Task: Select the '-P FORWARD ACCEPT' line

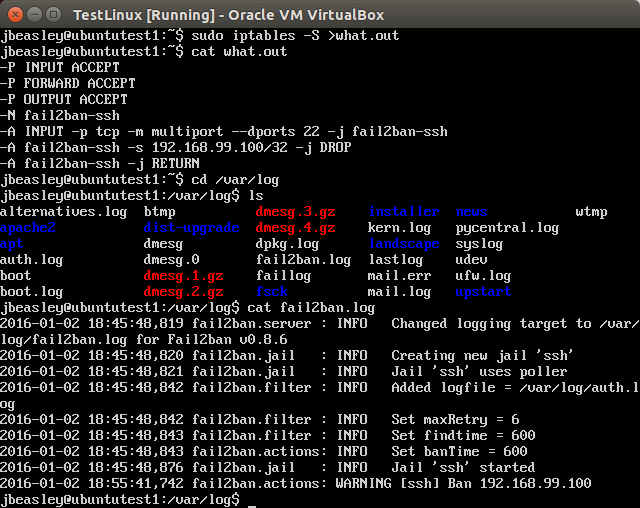Action: (68, 83)
